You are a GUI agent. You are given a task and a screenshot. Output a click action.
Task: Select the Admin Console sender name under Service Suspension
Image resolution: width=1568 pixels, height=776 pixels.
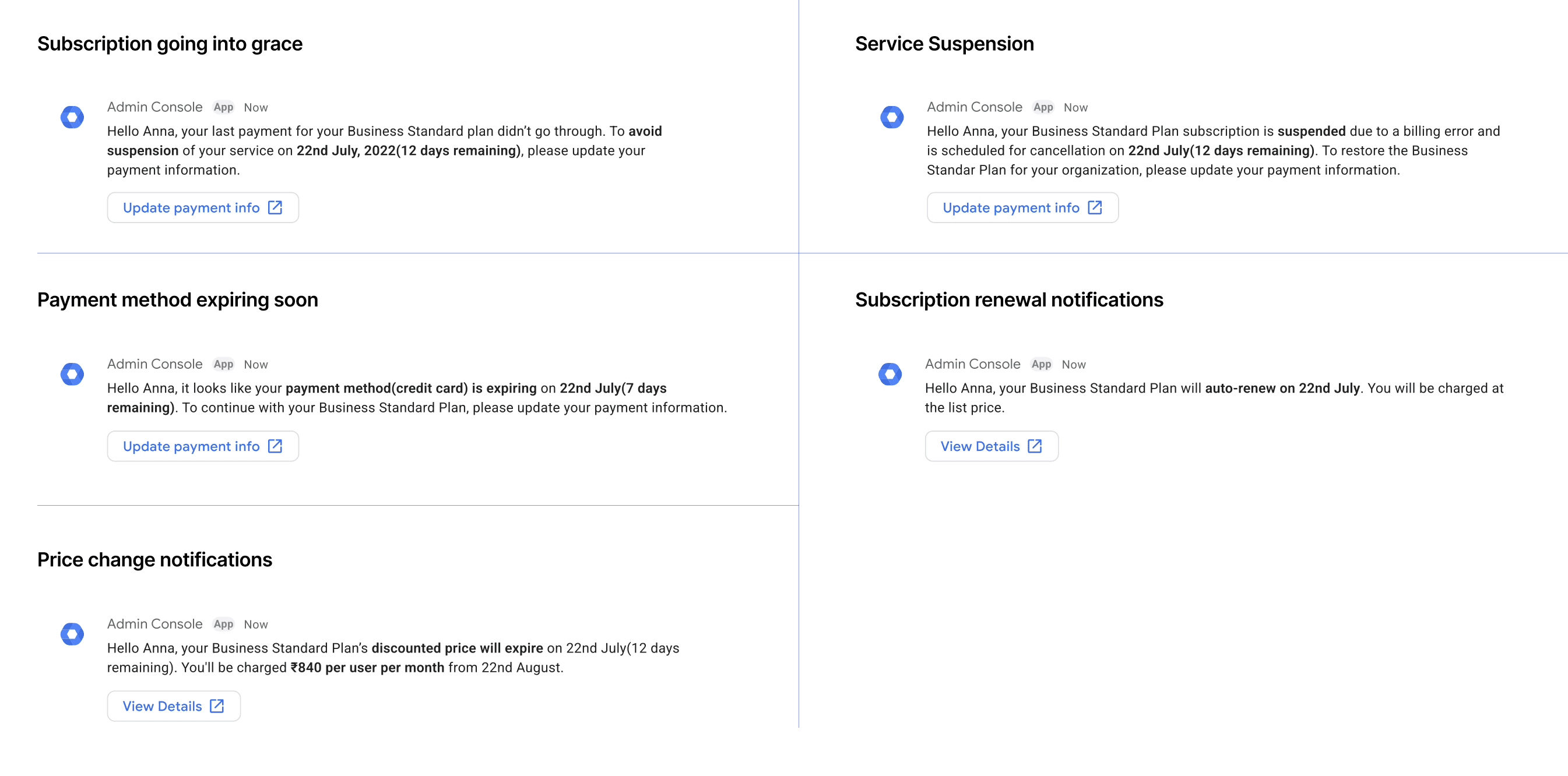click(x=974, y=107)
